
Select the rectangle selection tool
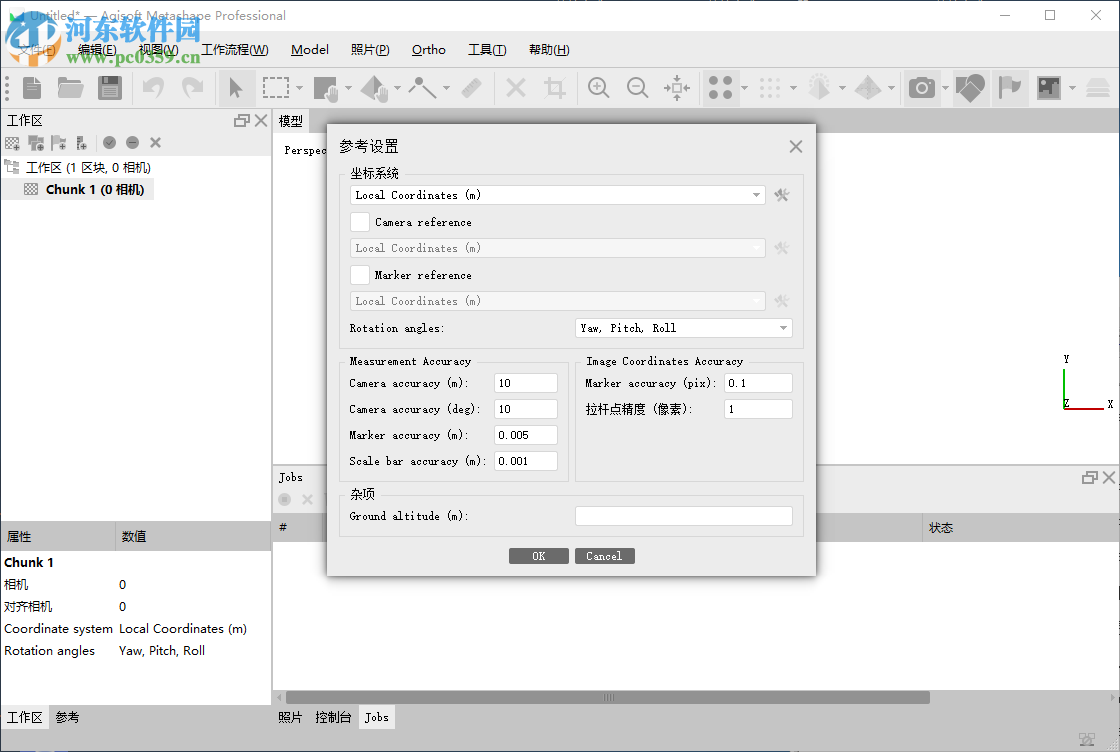(x=275, y=88)
